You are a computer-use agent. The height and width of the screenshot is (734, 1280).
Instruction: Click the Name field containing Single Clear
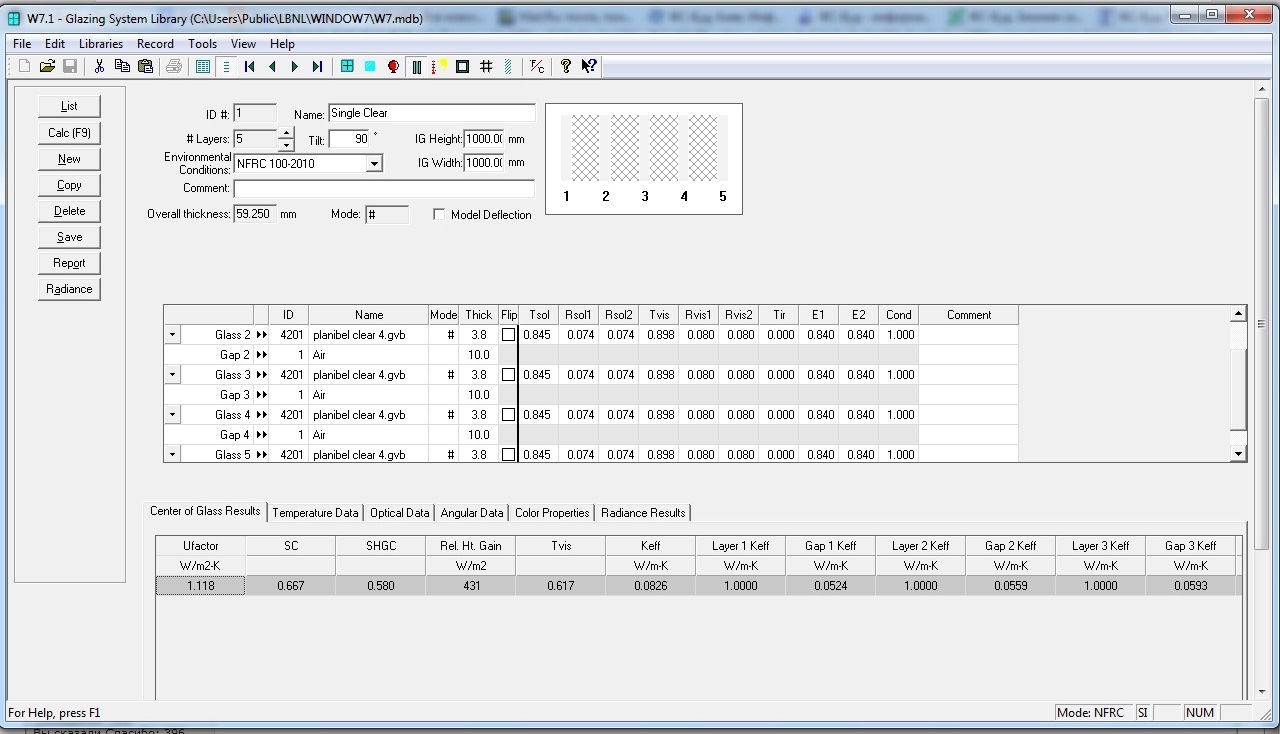(x=431, y=113)
